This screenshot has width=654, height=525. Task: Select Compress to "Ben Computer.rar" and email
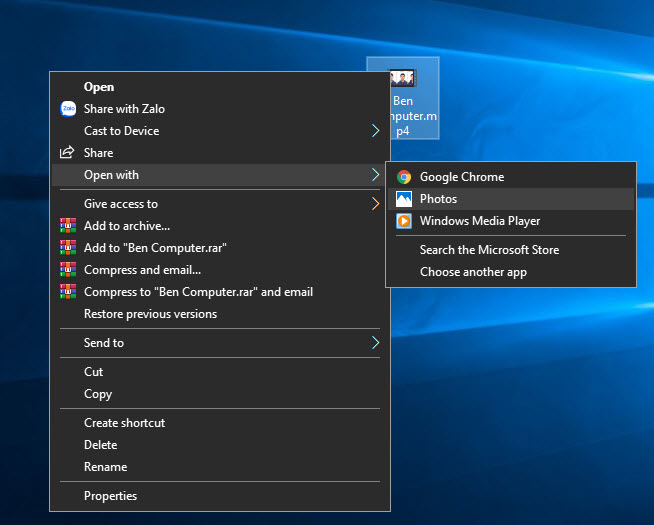(220, 291)
